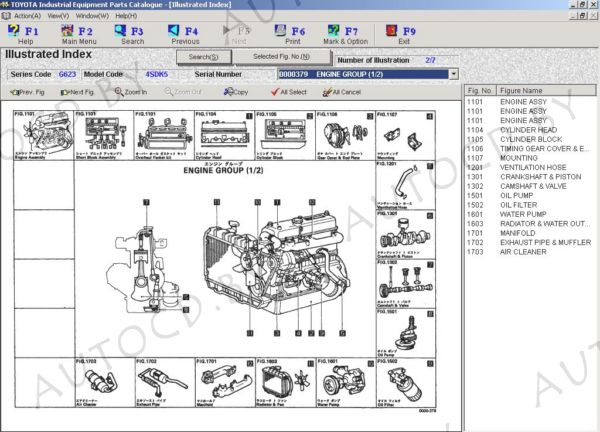
Task: Open the FIG.1302 Camshaft & Valve thumbnail
Action: click(406, 284)
